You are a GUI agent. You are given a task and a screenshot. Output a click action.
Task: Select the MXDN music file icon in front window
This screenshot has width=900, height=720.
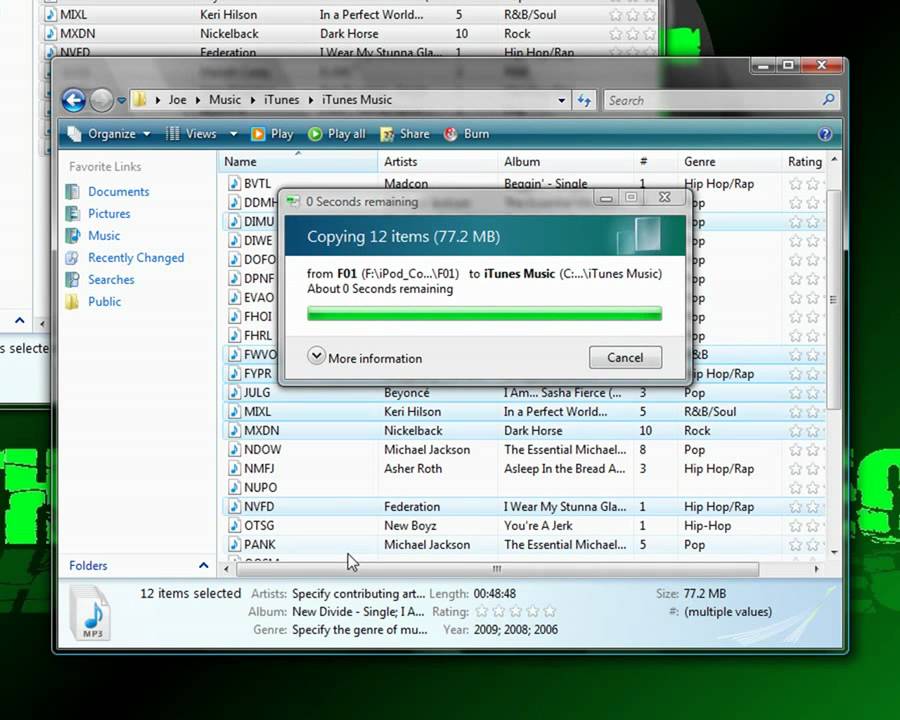(234, 431)
